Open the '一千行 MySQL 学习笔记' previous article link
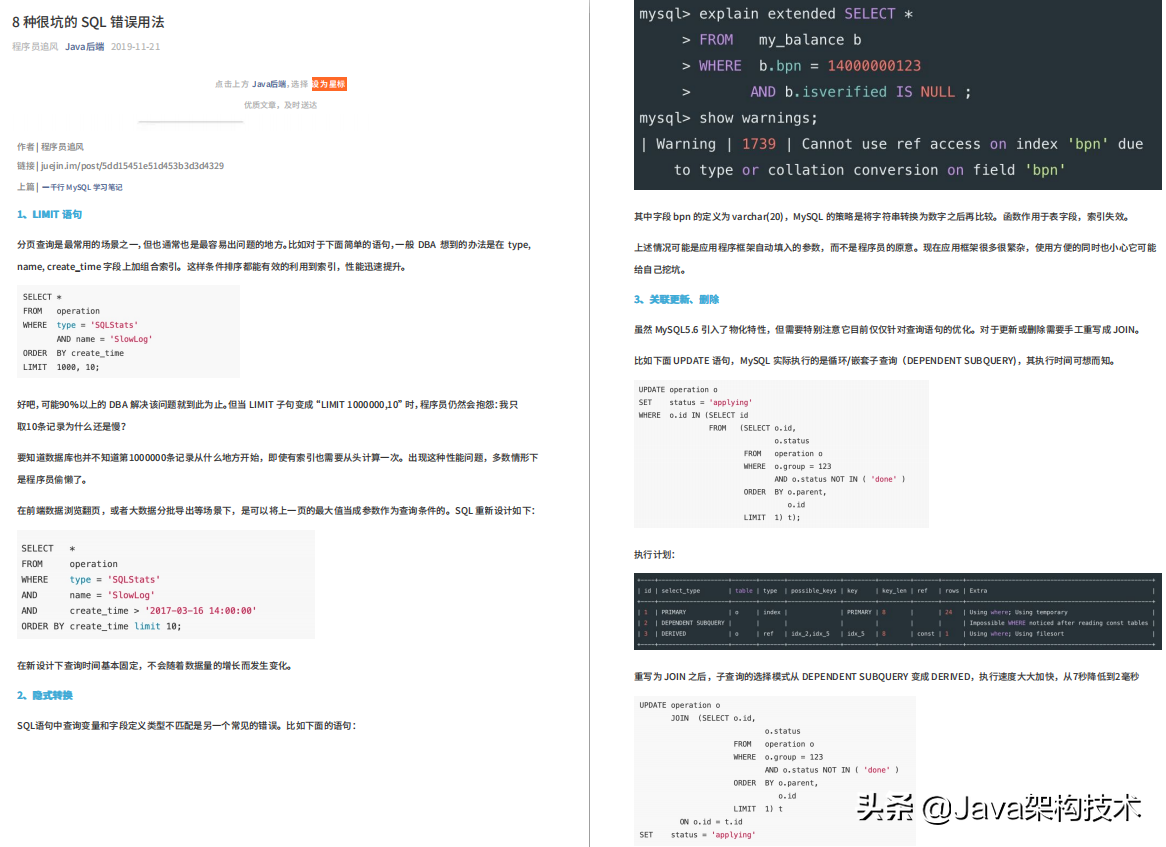This screenshot has width=1166, height=847. pos(83,187)
